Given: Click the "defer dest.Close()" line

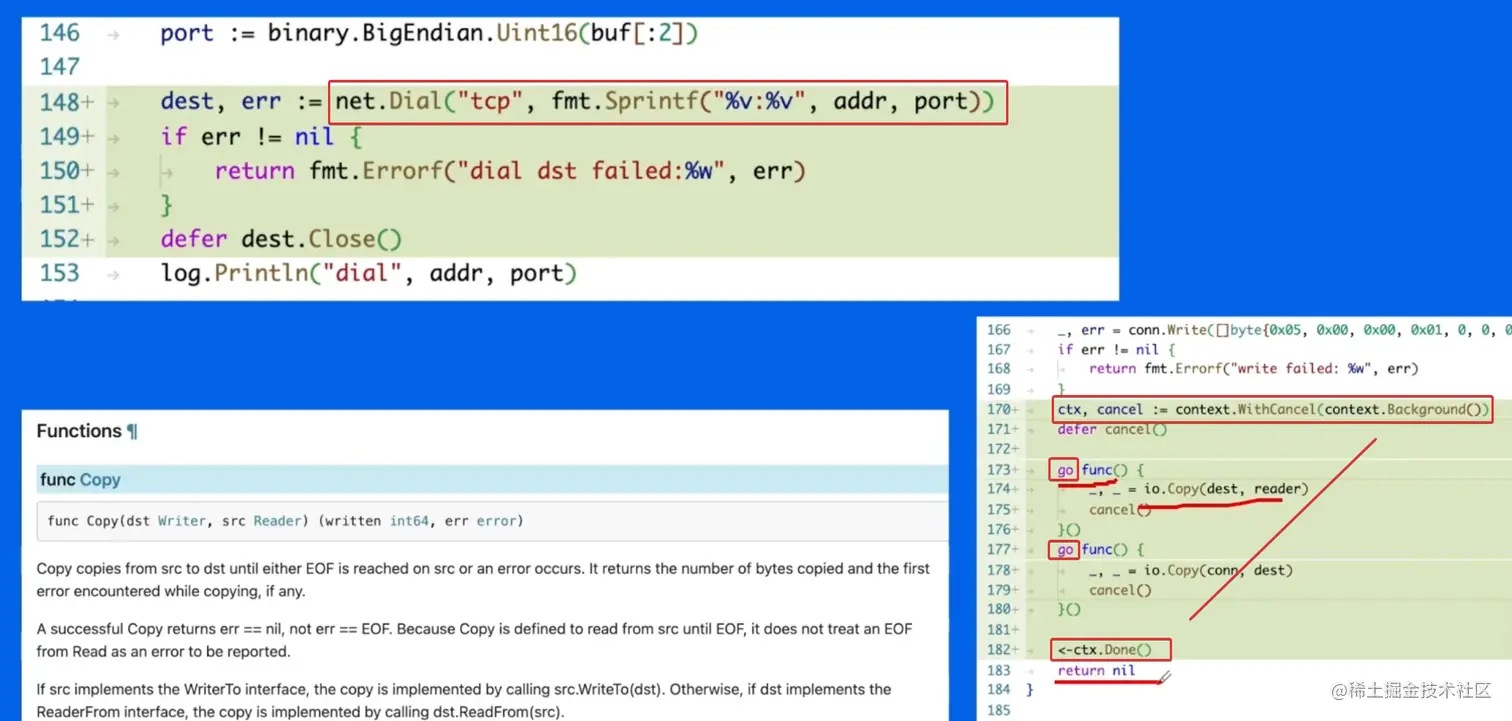Looking at the screenshot, I should (281, 239).
